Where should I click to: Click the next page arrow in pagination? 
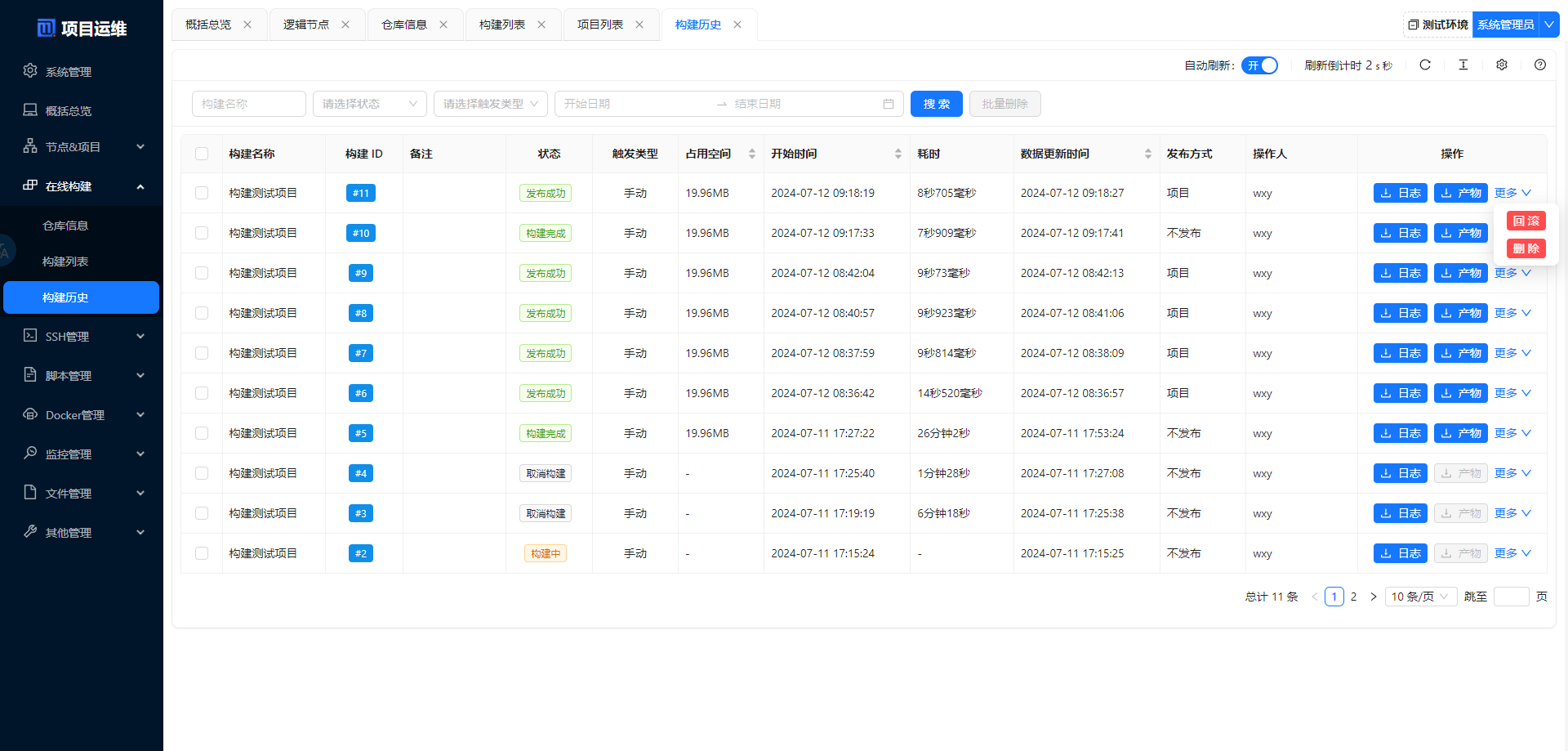coord(1374,597)
